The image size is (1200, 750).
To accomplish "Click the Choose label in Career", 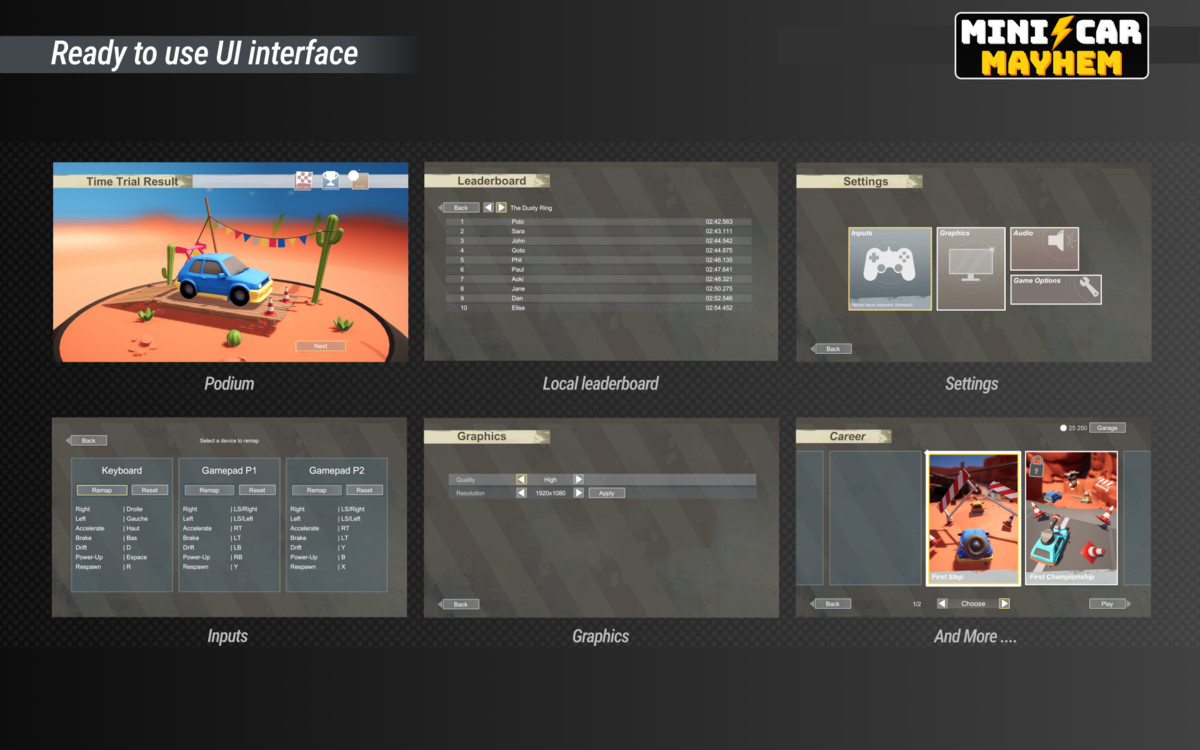I will point(973,604).
